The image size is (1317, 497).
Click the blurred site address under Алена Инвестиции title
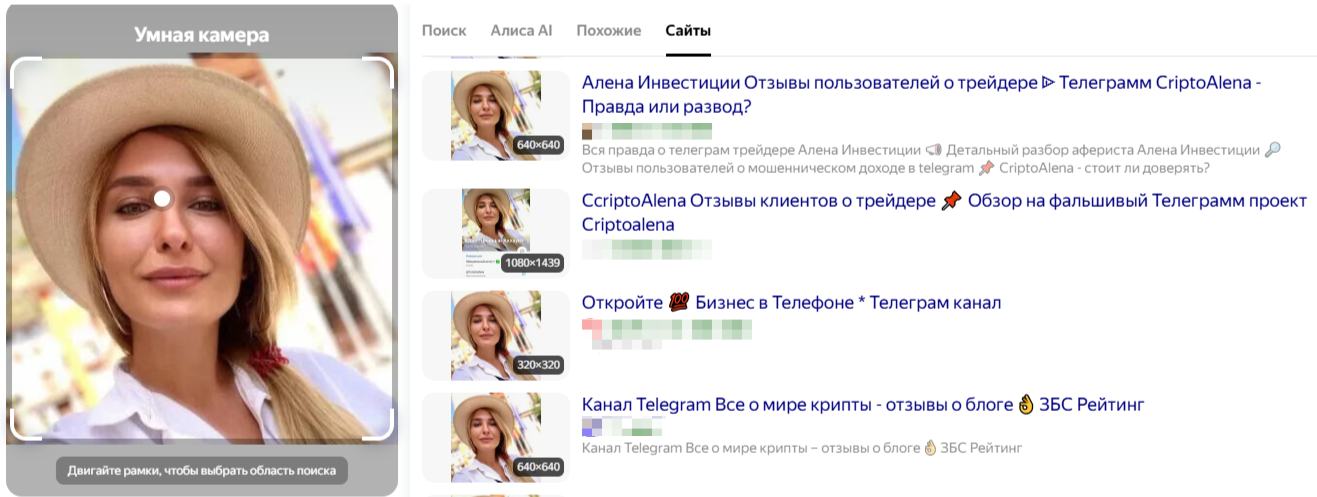click(647, 130)
